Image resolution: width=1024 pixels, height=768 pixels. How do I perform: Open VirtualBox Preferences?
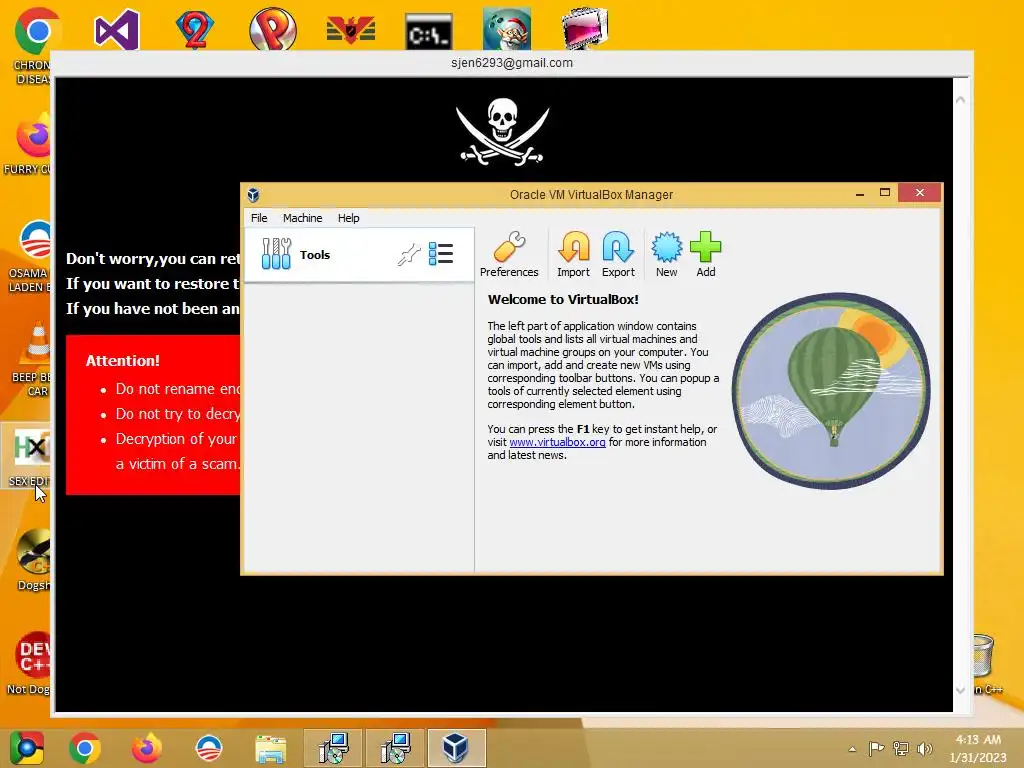[x=509, y=255]
